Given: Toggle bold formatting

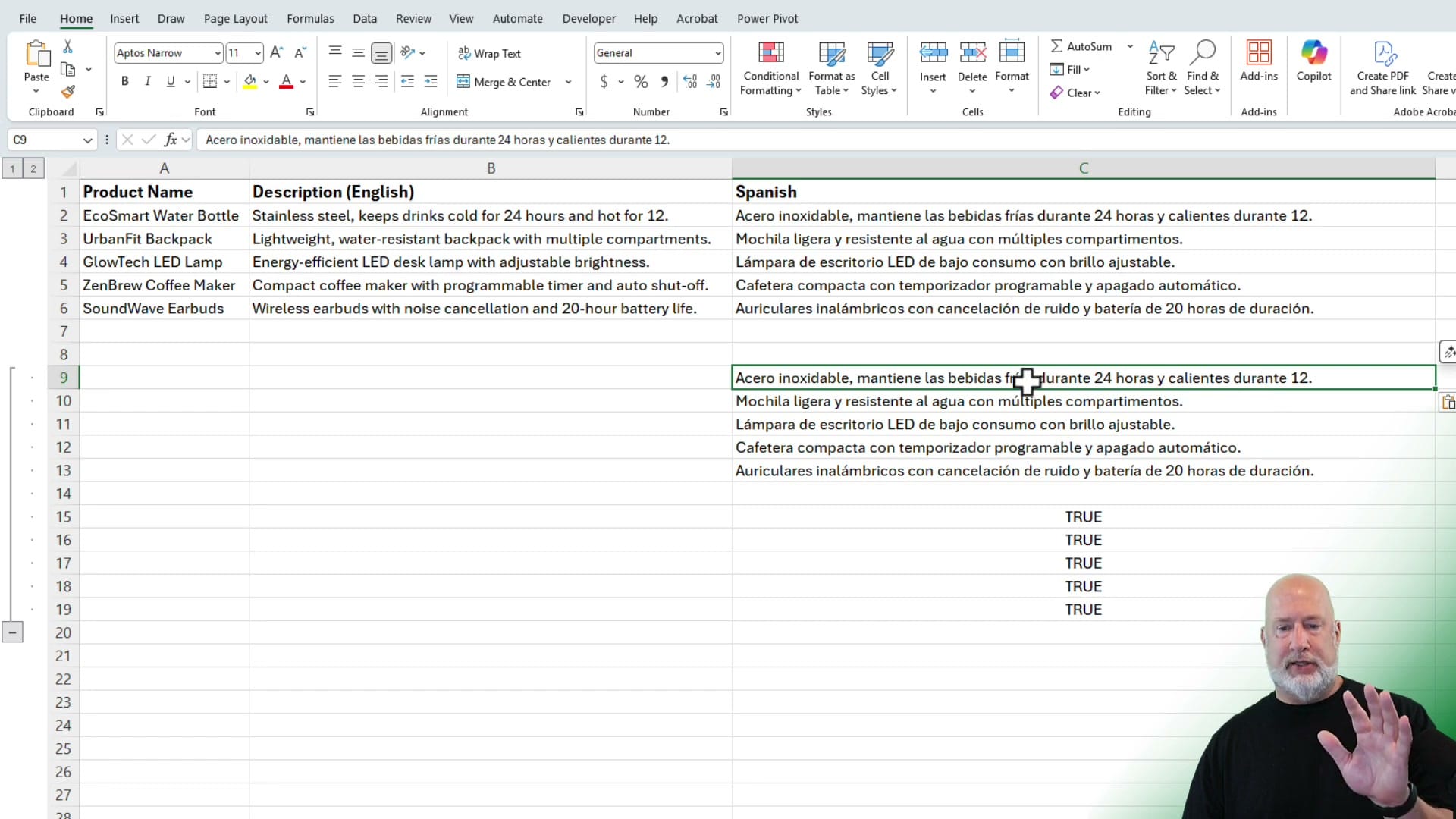Looking at the screenshot, I should [124, 81].
